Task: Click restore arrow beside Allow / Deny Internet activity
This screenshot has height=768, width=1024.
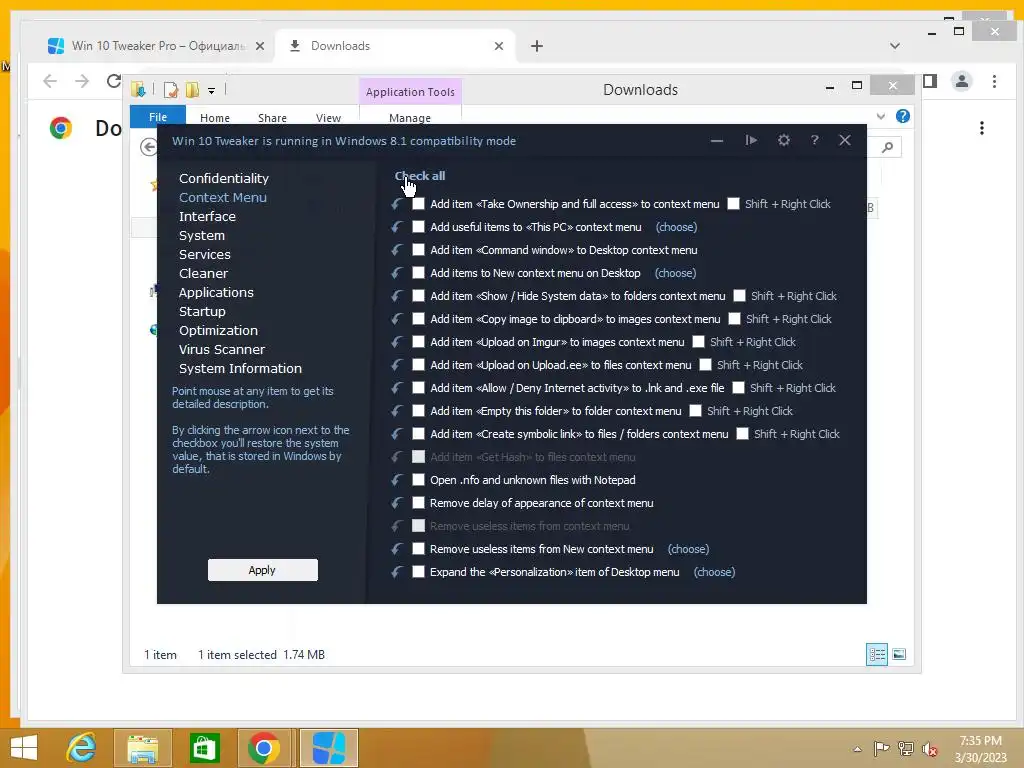Action: (396, 388)
